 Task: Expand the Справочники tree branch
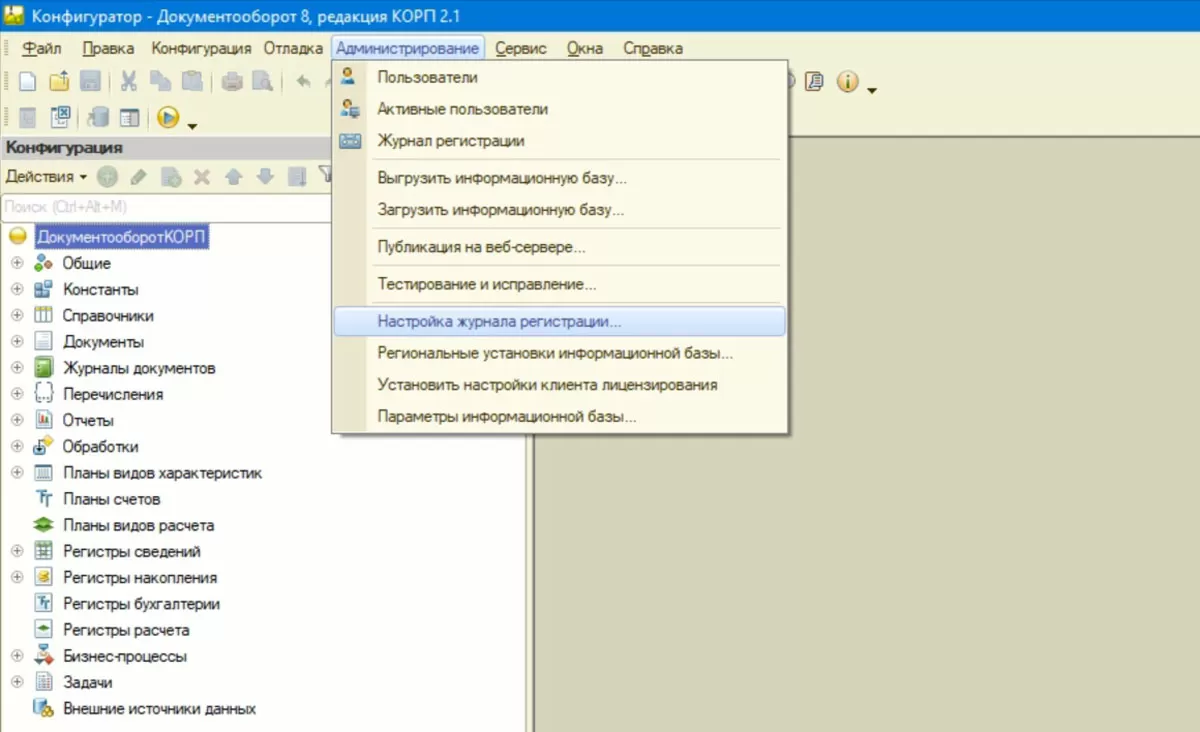point(16,316)
